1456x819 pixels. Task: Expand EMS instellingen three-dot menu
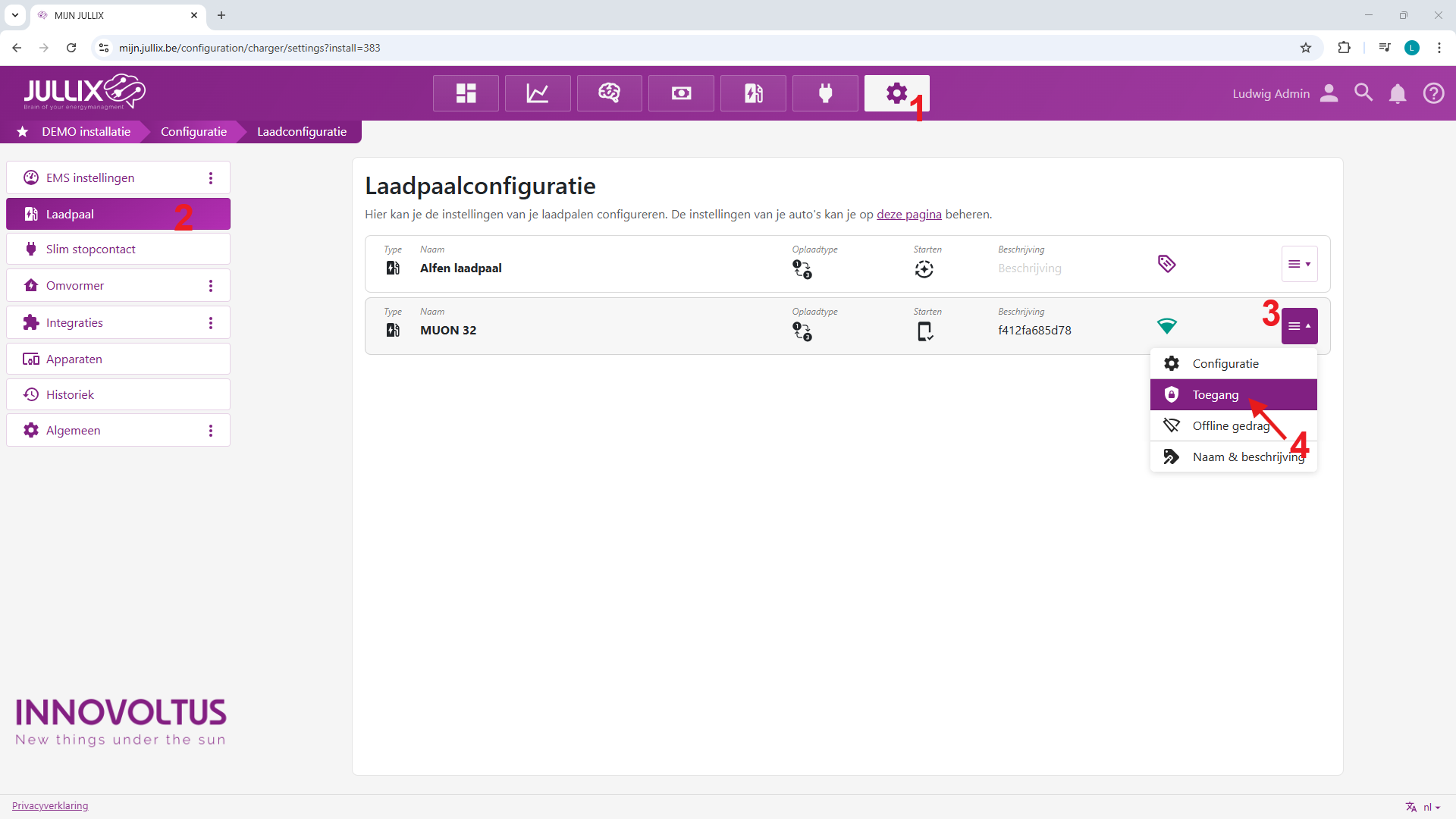tap(211, 178)
